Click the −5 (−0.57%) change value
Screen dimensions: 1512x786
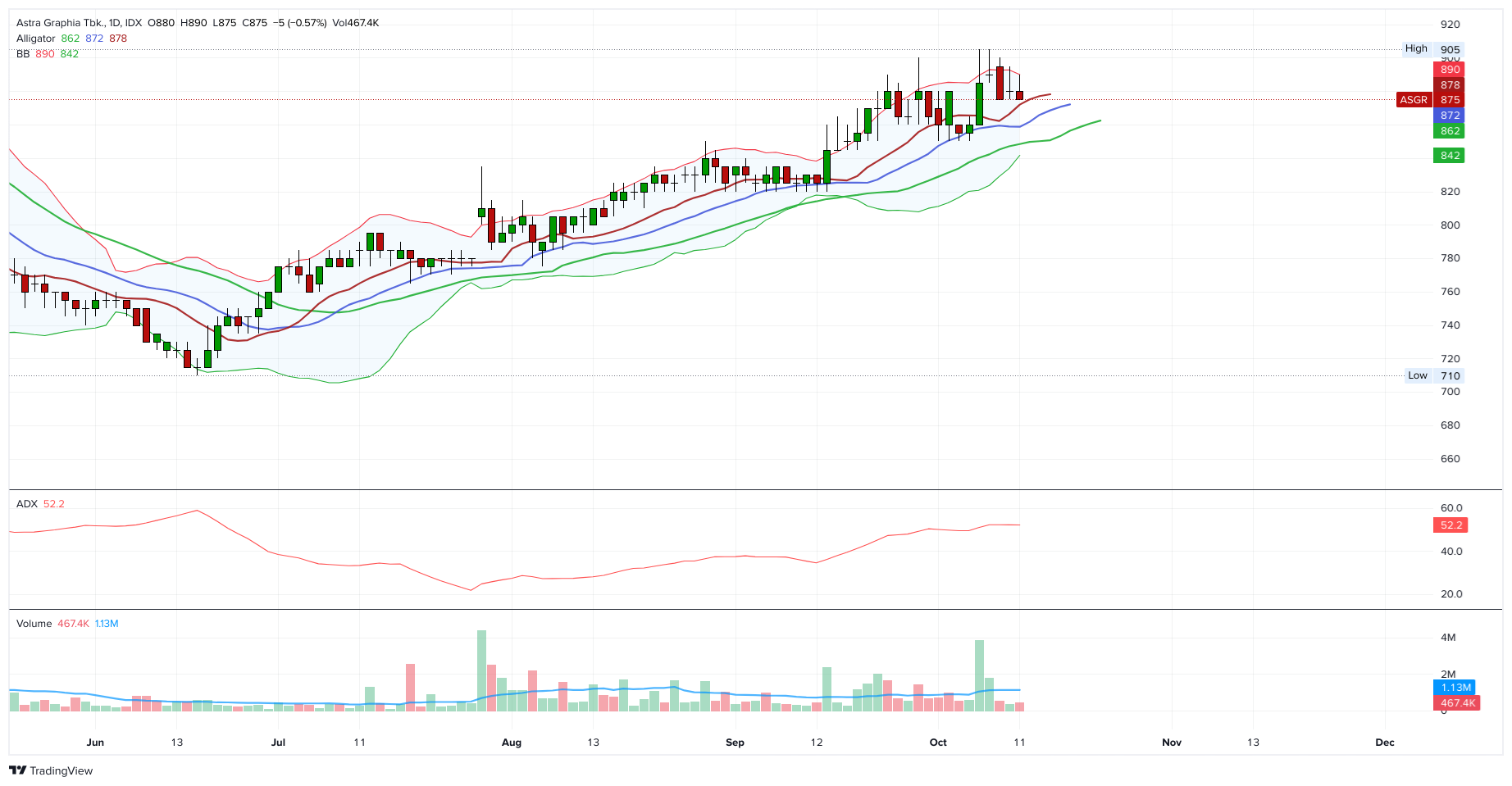(x=300, y=23)
